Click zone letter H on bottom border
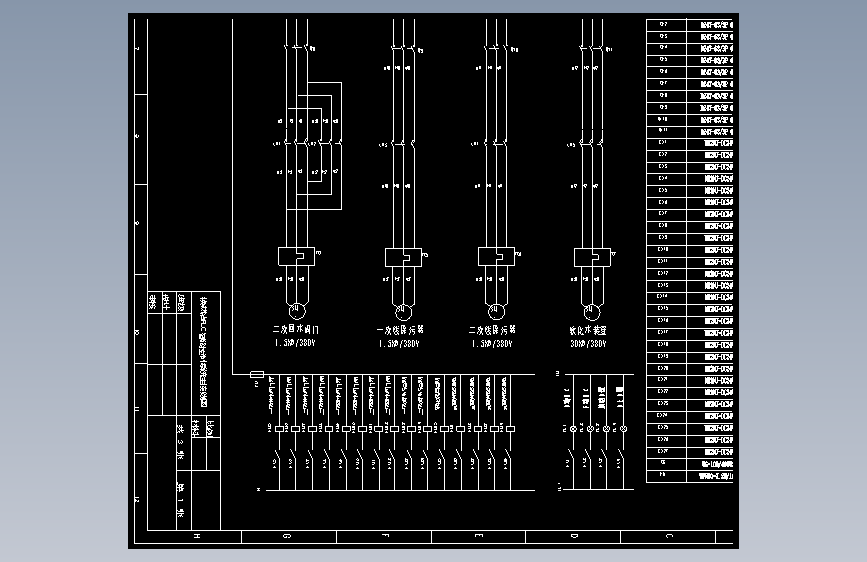This screenshot has height=562, width=867. (197, 536)
